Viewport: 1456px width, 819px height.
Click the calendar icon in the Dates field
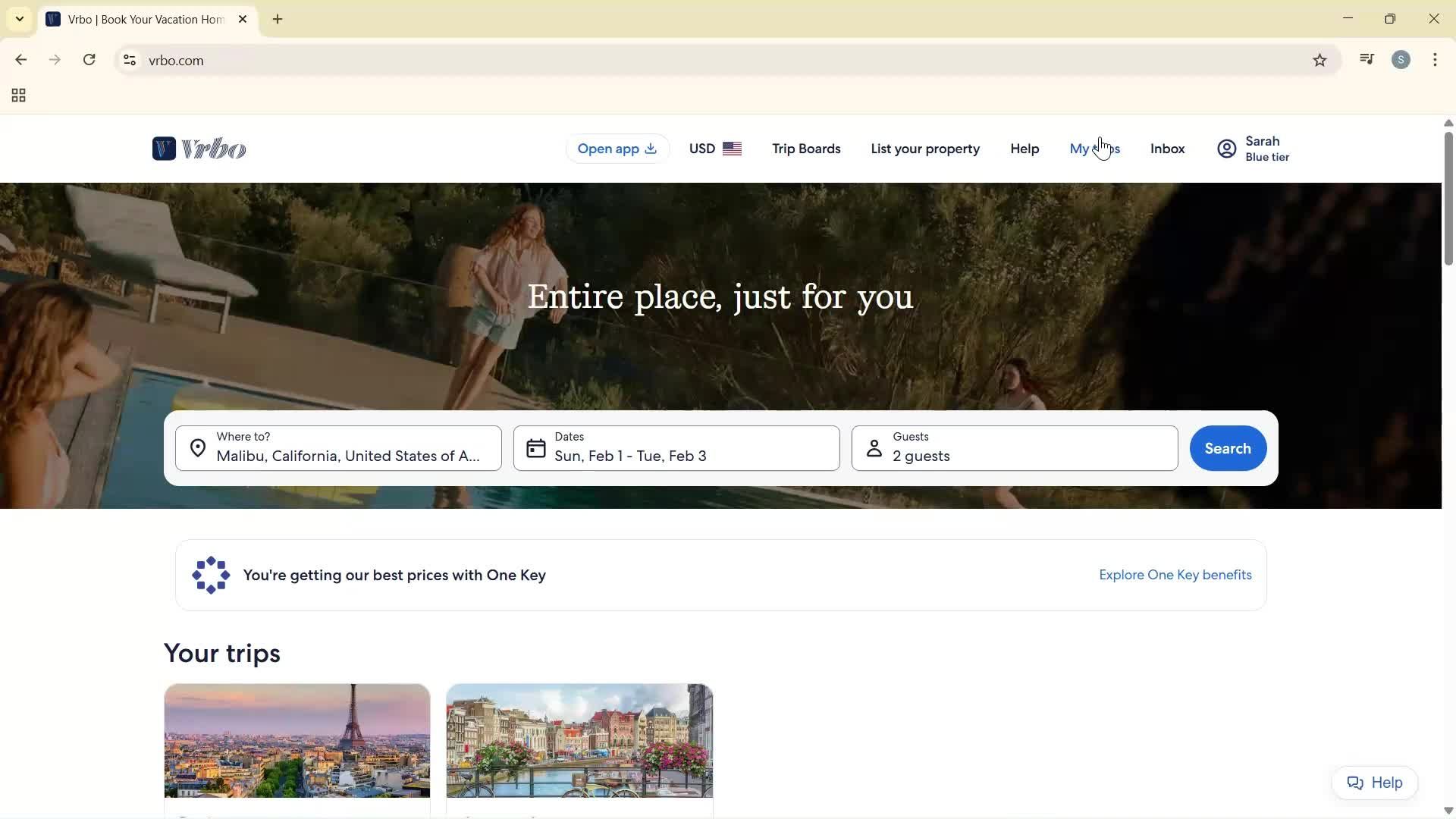click(535, 448)
